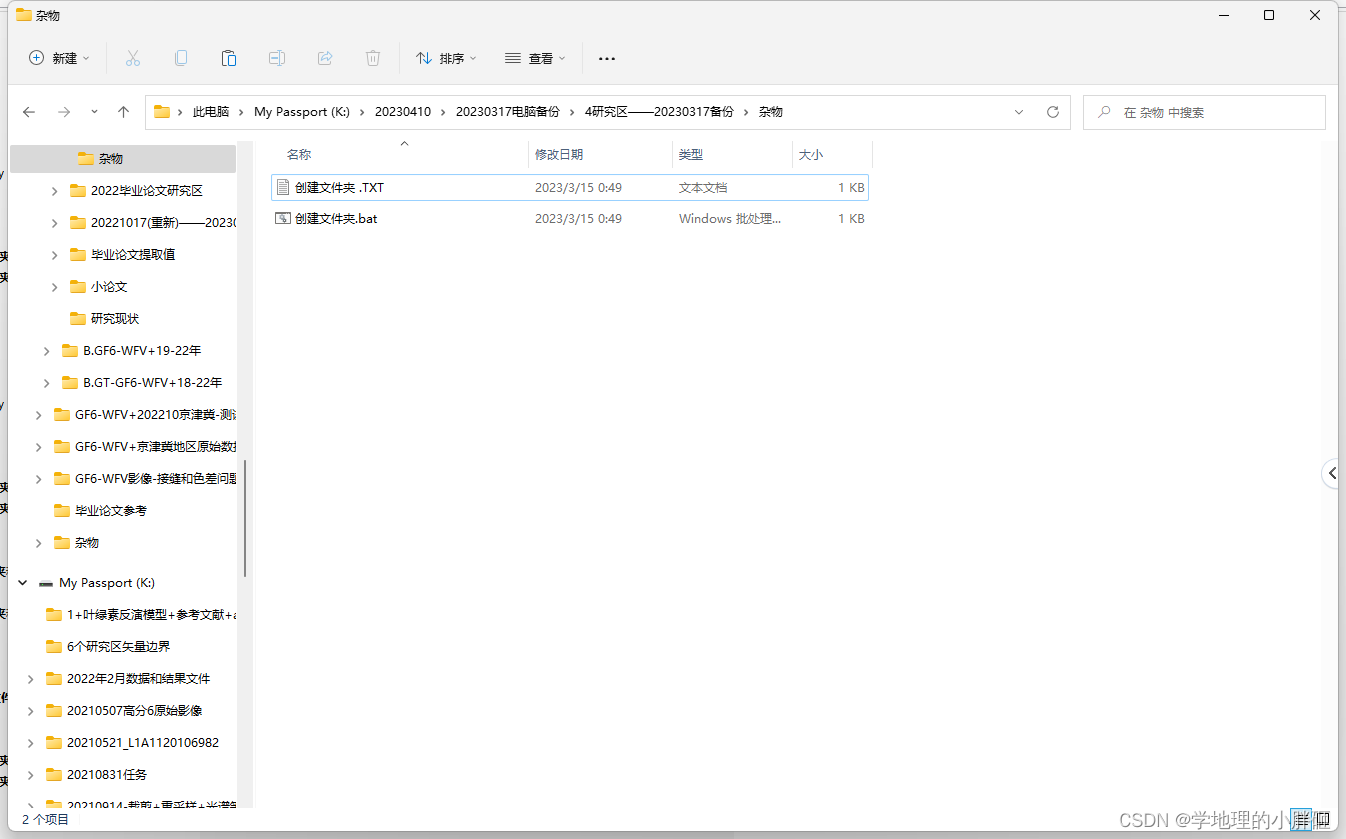Viewport: 1346px width, 839px height.
Task: Click the Cut scissors icon
Action: point(133,58)
